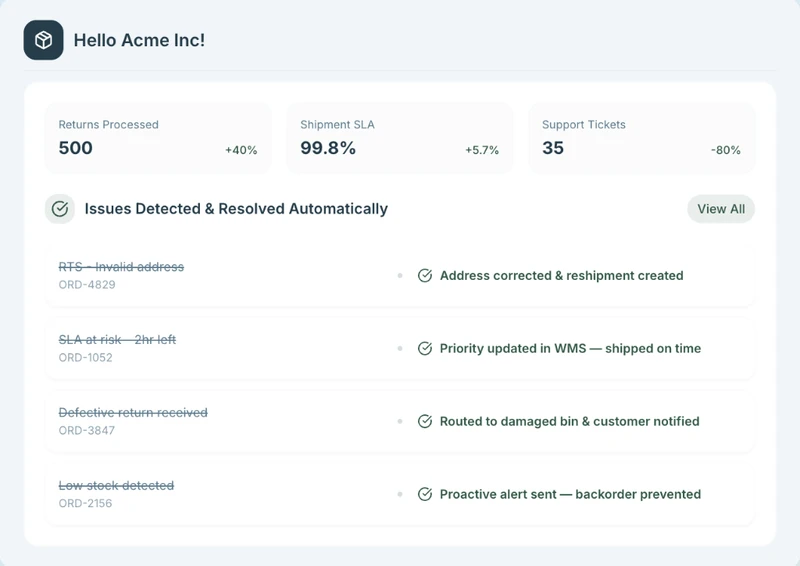Click order number ORD-2156

(85, 503)
